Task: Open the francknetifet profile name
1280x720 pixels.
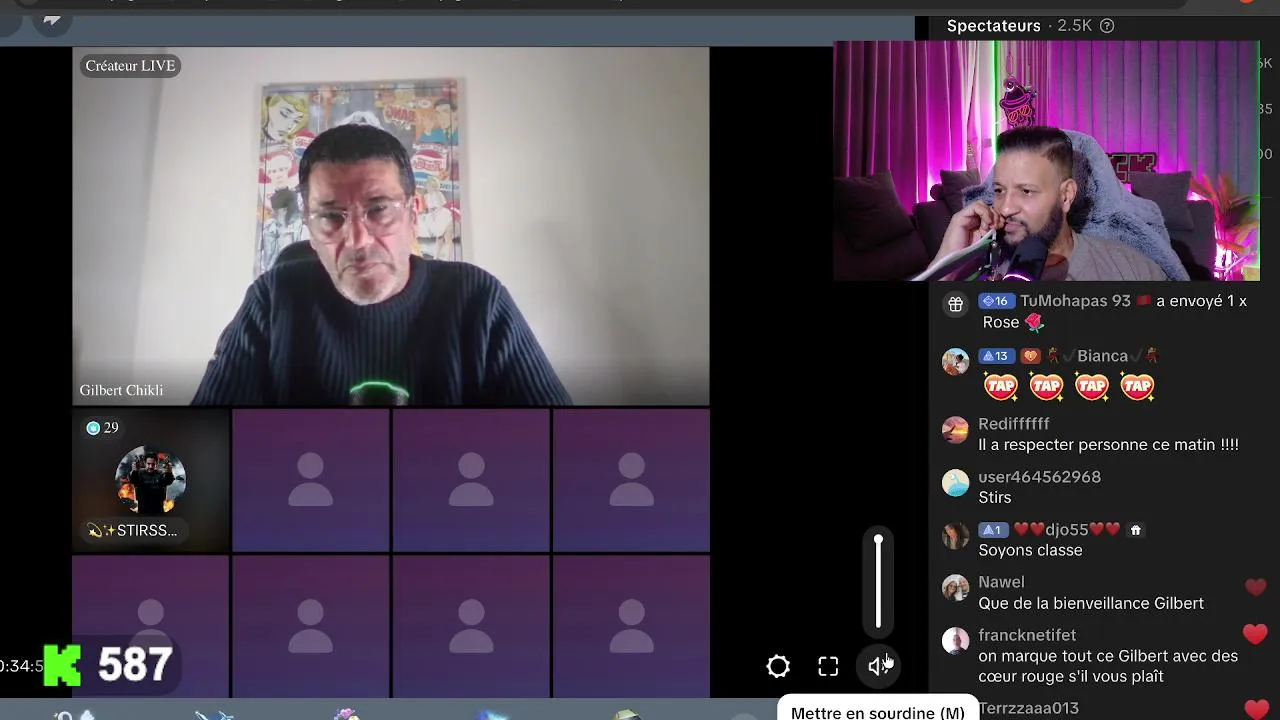Action: click(x=1027, y=635)
